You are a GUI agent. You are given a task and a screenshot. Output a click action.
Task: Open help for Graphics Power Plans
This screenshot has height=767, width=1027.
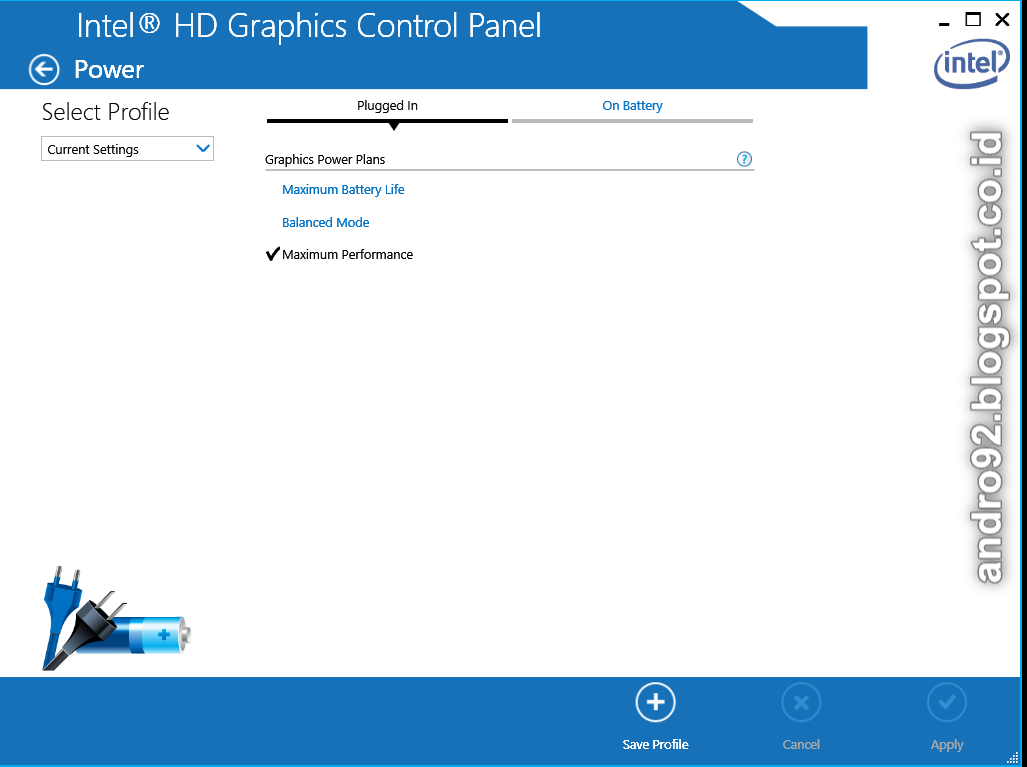(x=744, y=159)
